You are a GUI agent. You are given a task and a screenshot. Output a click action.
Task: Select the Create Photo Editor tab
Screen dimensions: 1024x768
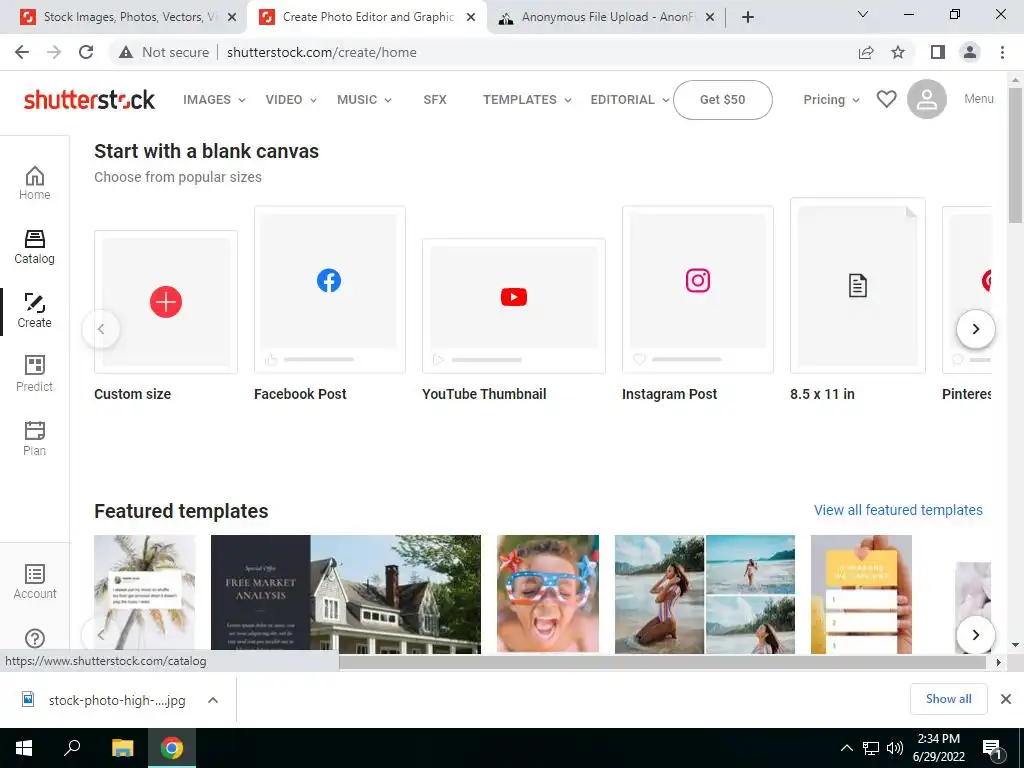point(366,17)
